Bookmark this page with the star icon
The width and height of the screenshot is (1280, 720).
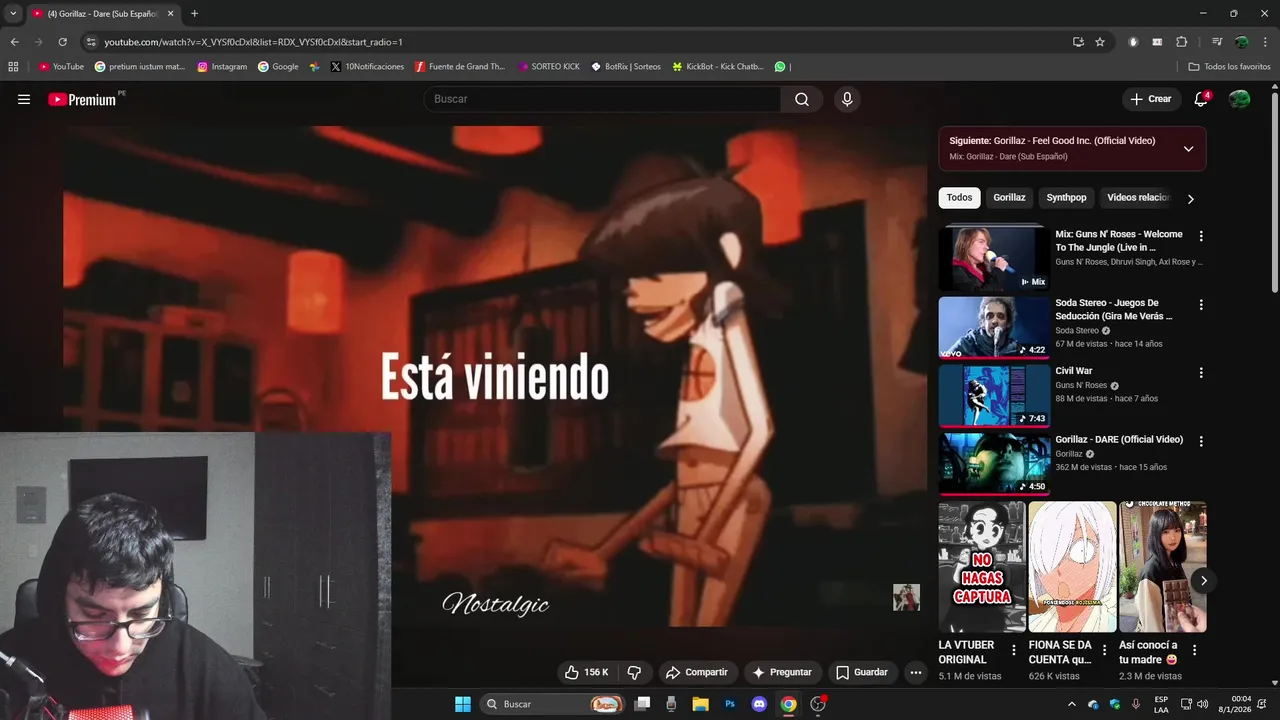[x=1100, y=42]
